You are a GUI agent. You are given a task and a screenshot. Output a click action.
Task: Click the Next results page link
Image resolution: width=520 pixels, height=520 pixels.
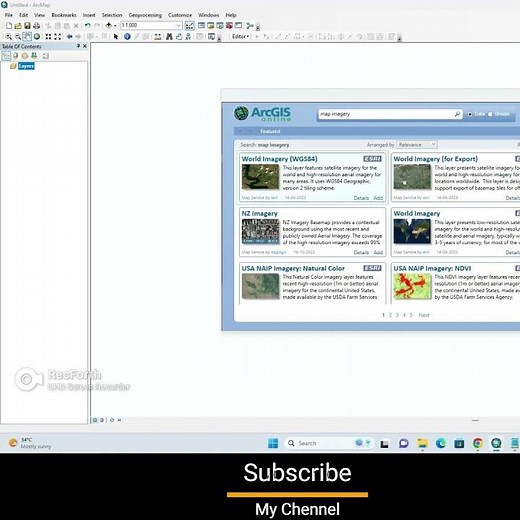coord(424,315)
